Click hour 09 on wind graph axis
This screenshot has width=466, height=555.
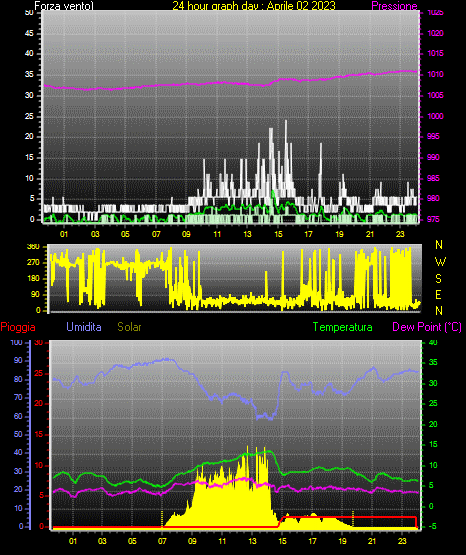186,234
